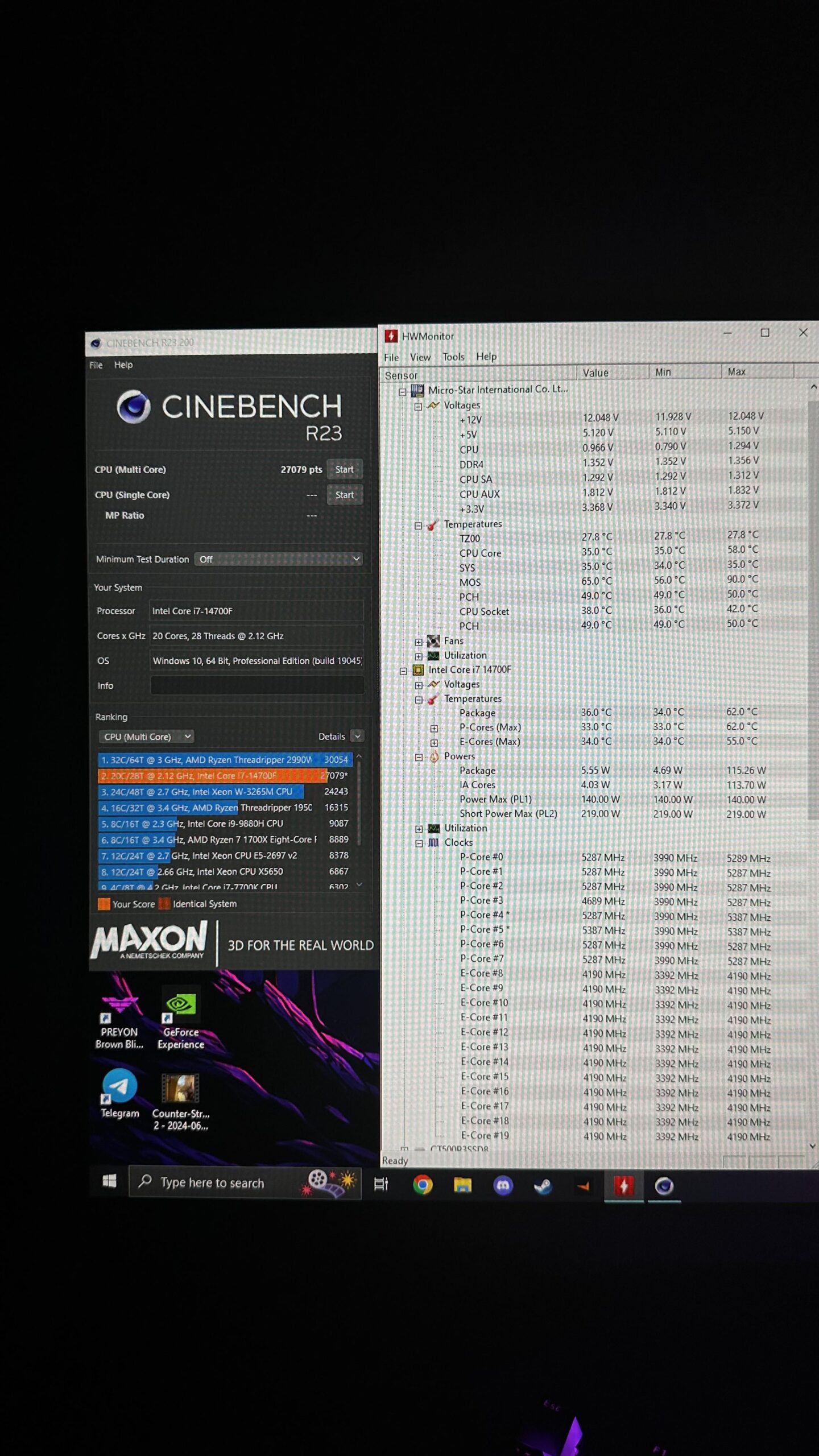The width and height of the screenshot is (819, 1456).
Task: Select the Telegram desktop shortcut
Action: click(119, 1094)
